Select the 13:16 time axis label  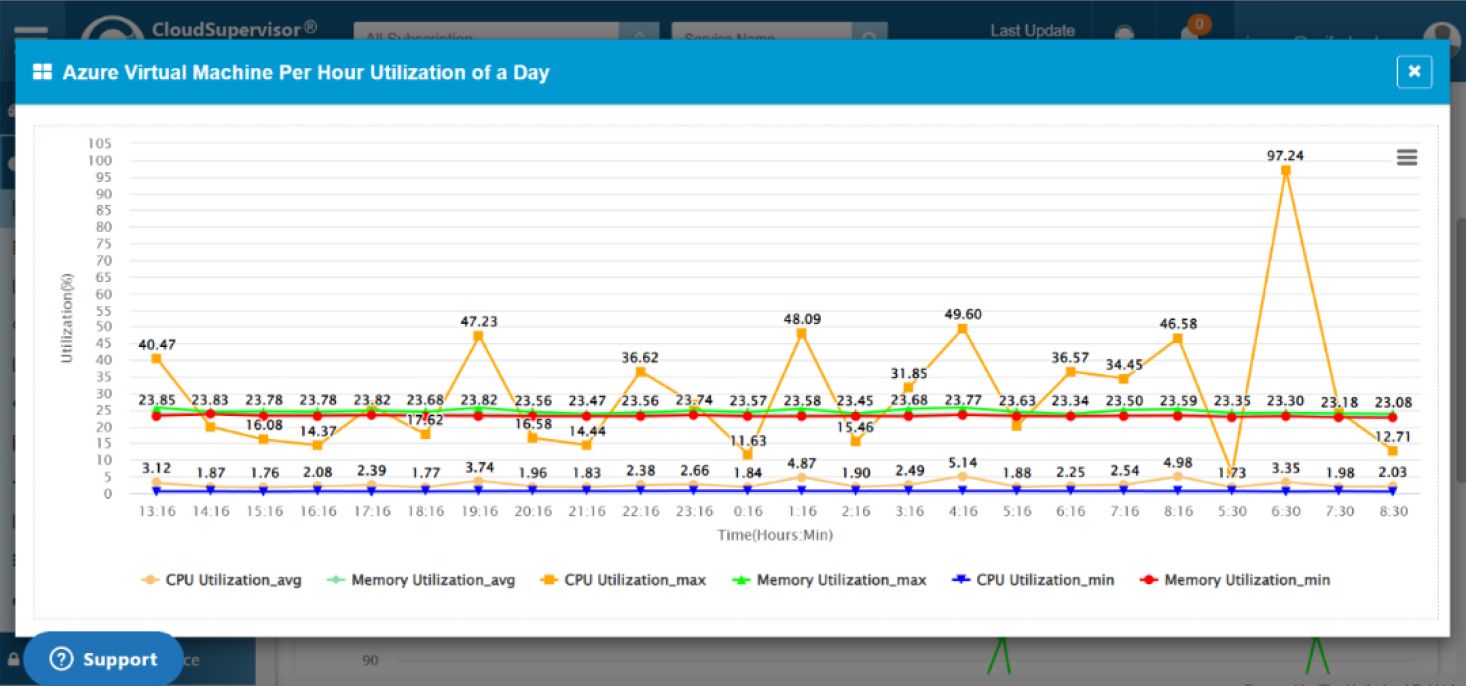pyautogui.click(x=157, y=511)
